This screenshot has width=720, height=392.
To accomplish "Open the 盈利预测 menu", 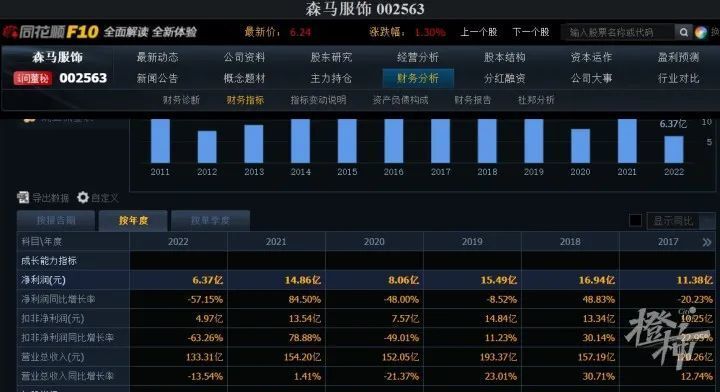I will tap(678, 57).
